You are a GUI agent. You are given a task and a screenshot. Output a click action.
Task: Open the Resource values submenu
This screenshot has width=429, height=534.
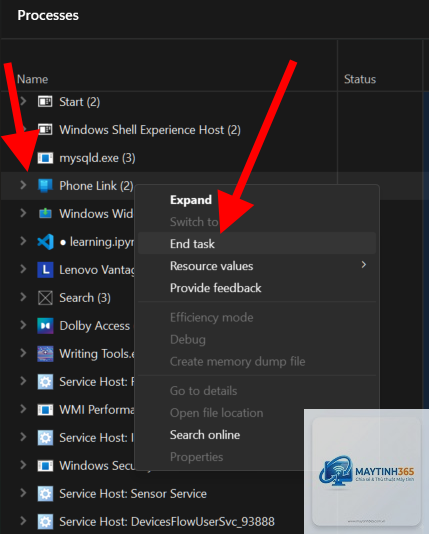coord(257,266)
